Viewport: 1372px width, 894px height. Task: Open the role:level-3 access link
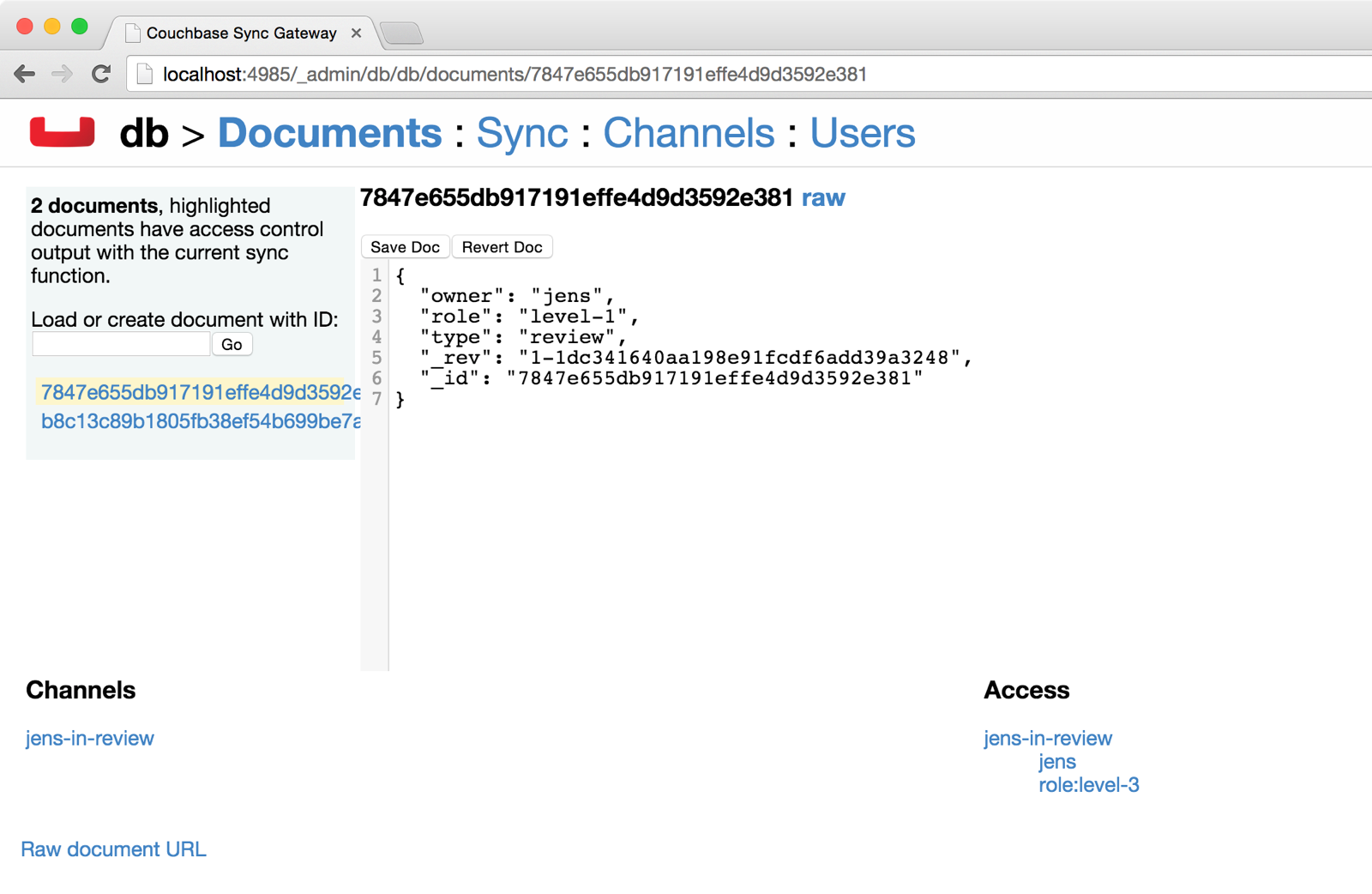pos(1088,785)
